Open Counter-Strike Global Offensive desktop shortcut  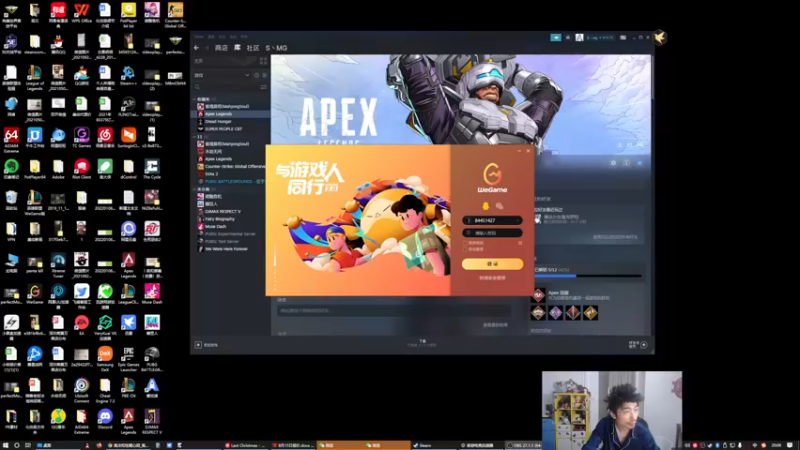176,14
